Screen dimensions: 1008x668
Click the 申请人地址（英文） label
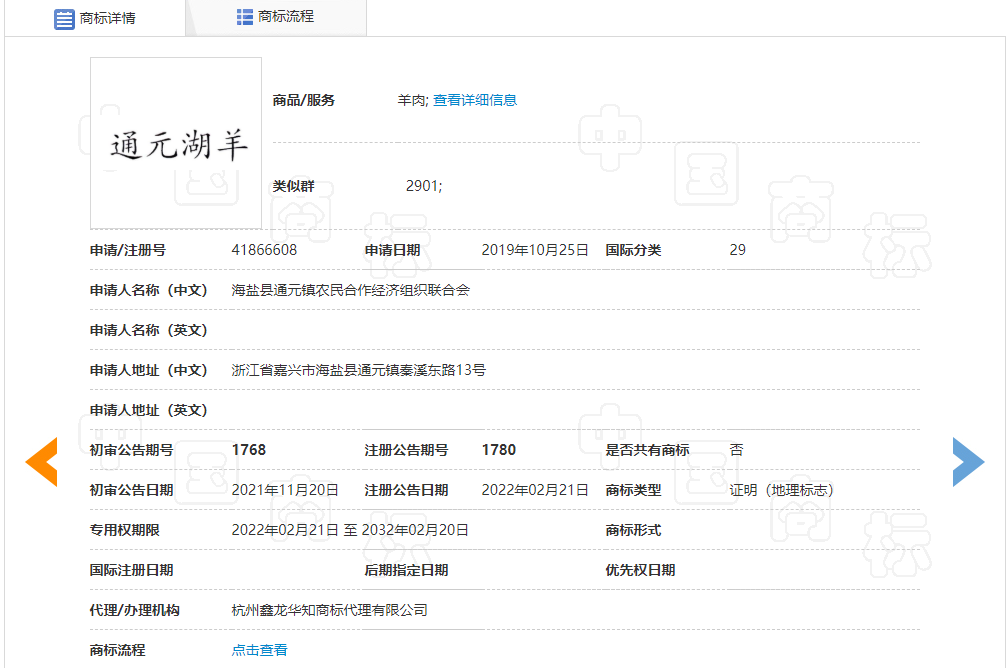click(x=148, y=410)
